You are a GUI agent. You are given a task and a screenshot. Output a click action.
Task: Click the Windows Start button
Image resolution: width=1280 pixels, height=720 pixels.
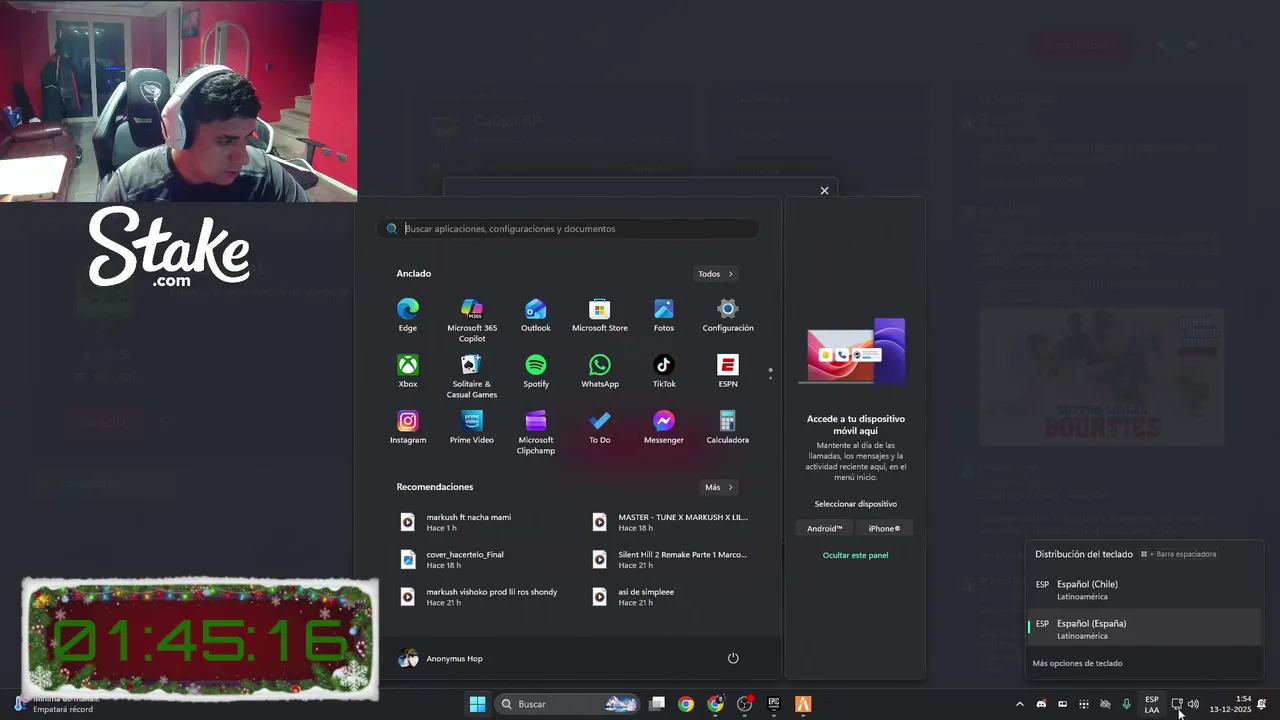click(477, 704)
